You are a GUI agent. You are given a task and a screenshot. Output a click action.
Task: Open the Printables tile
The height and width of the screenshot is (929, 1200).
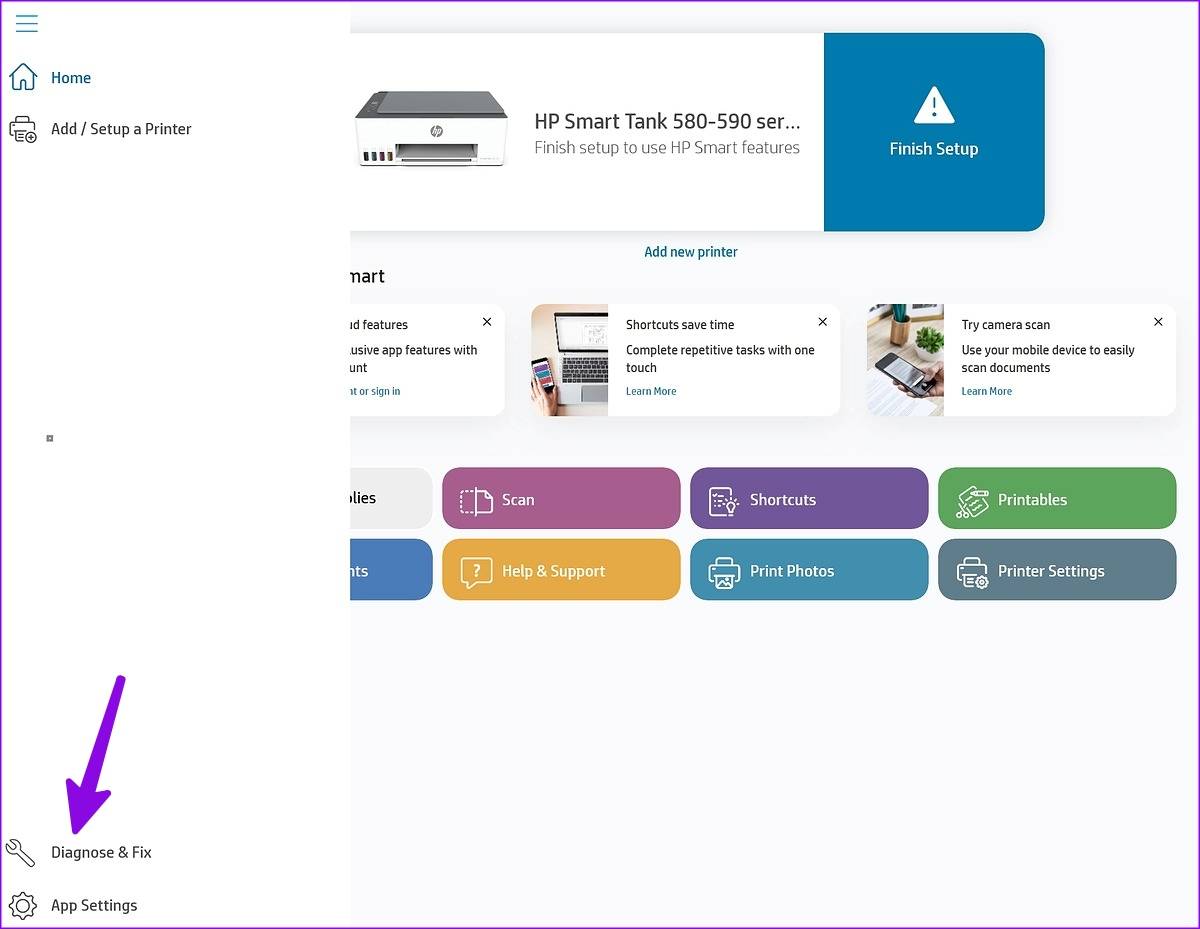(1056, 499)
